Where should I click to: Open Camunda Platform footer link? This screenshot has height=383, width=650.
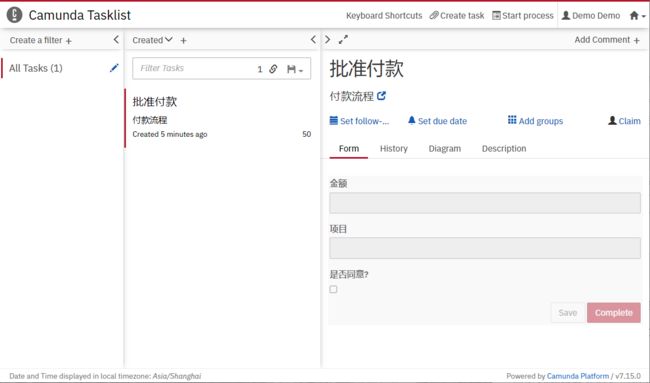[578, 376]
